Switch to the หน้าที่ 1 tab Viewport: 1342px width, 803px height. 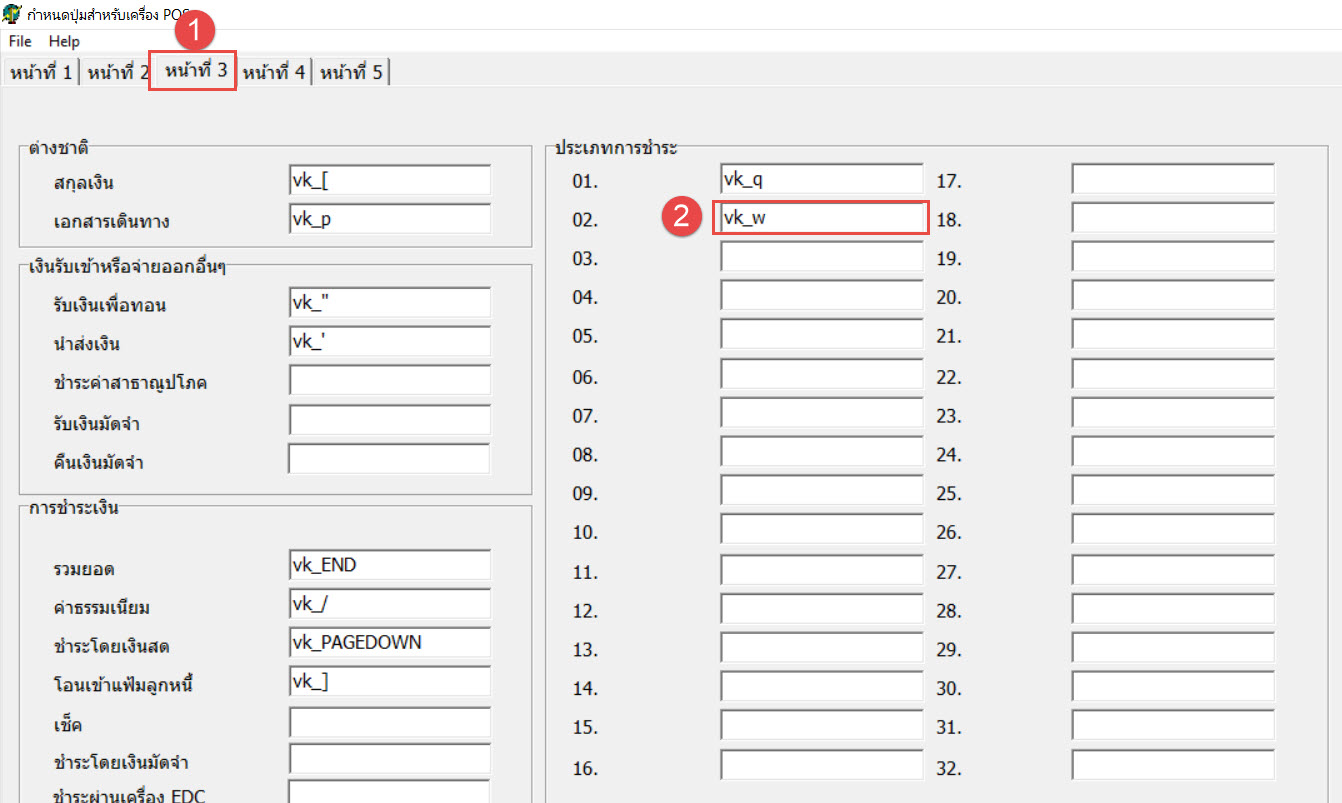(x=40, y=72)
